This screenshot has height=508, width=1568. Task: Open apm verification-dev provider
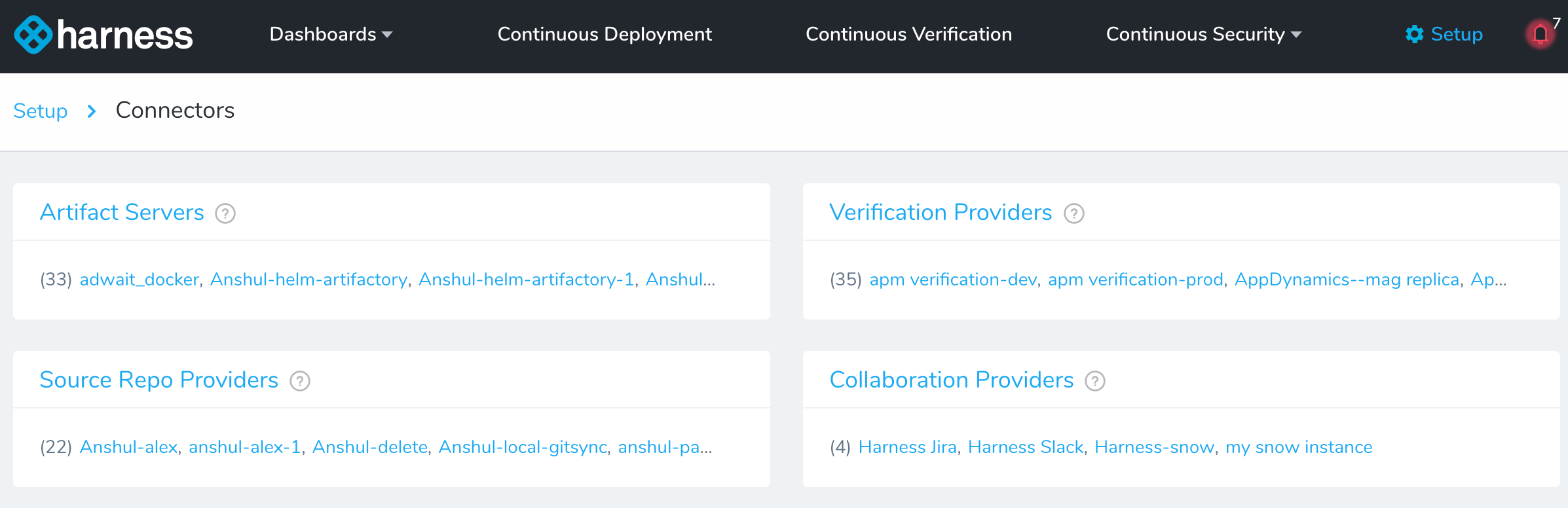pyautogui.click(x=953, y=280)
